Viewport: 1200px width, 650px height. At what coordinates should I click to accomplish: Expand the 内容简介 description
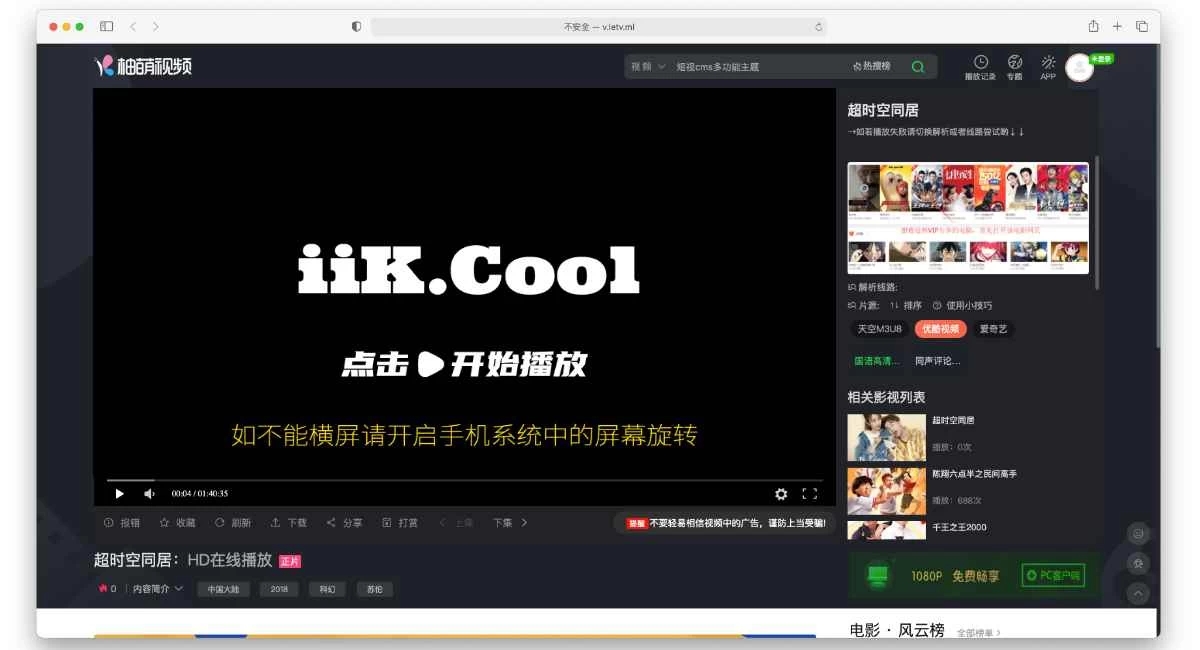tap(158, 589)
